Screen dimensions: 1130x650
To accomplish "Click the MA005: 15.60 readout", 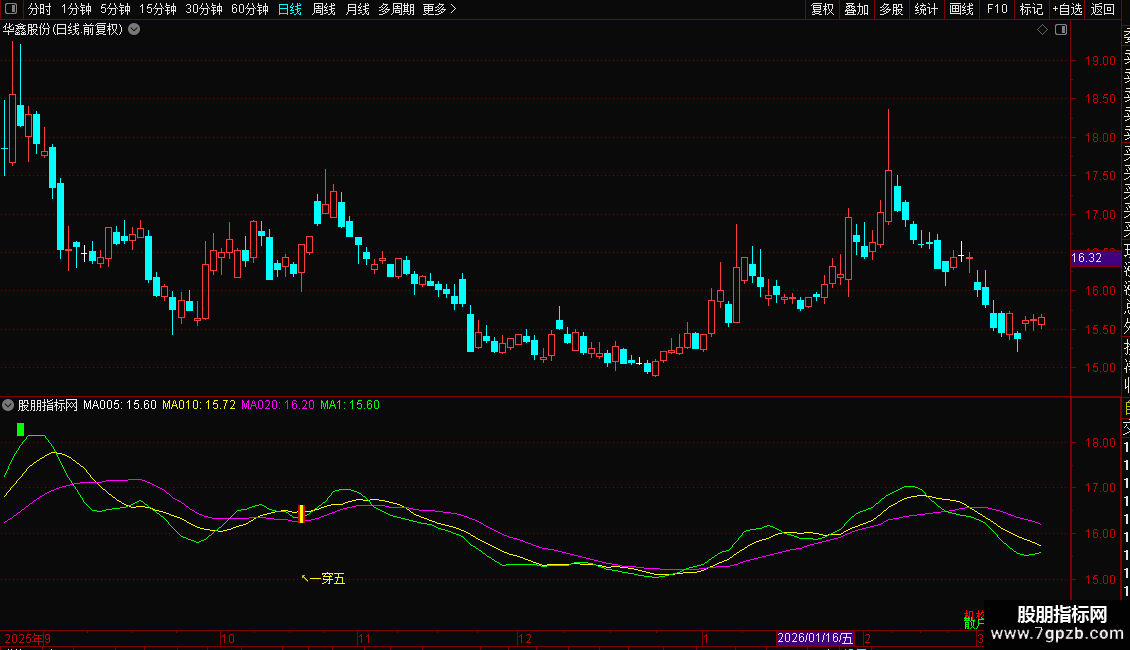I will [x=120, y=405].
